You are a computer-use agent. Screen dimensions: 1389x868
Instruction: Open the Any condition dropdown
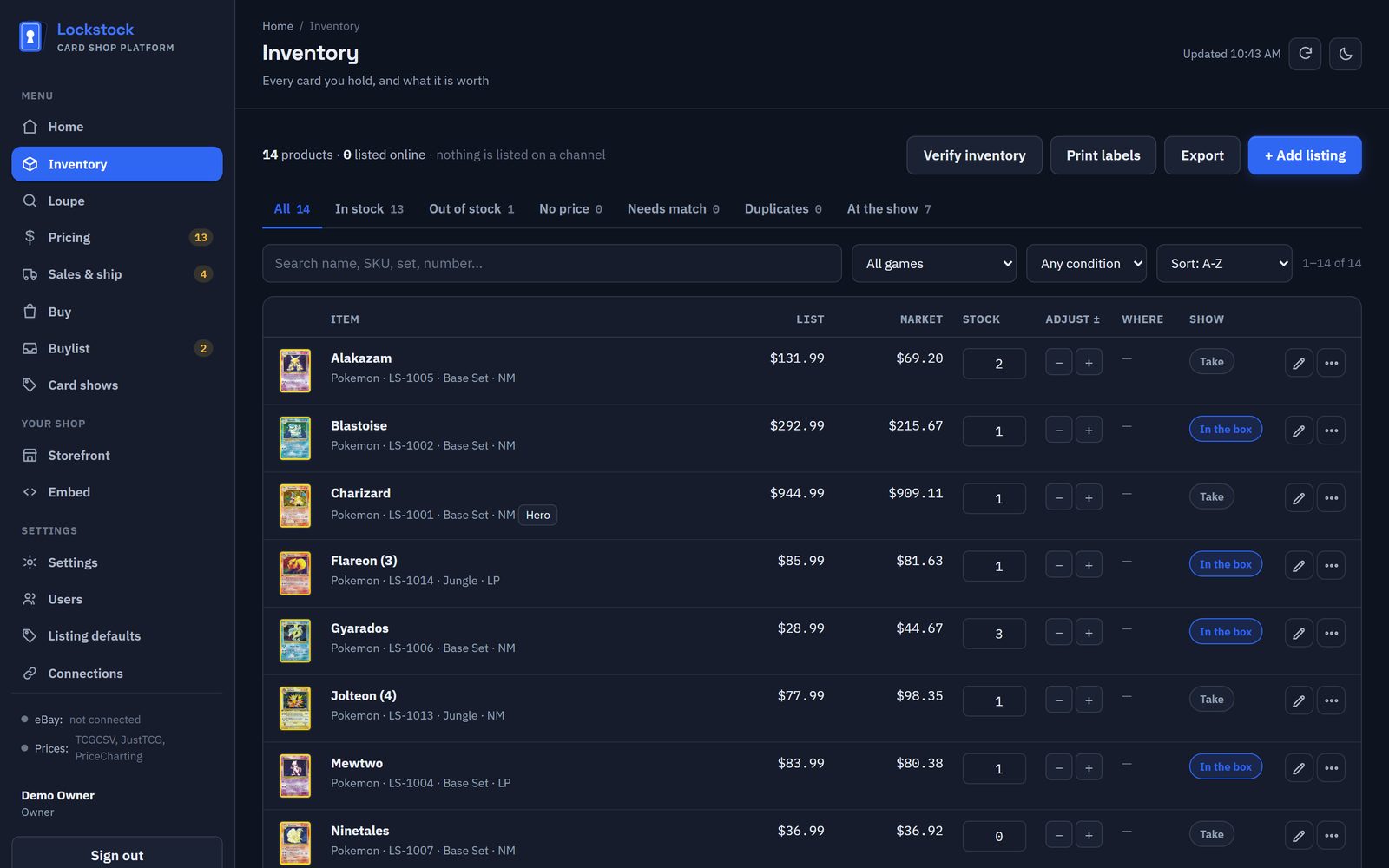coord(1087,264)
